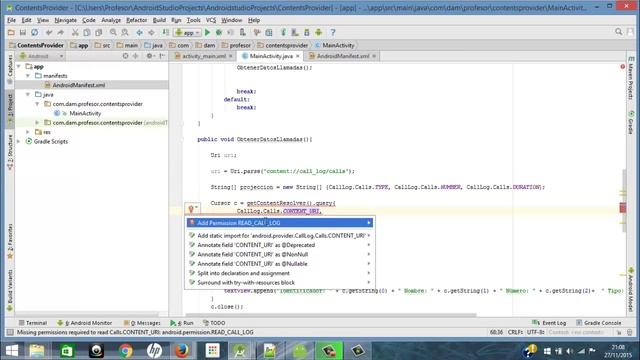
Task: Click Make Project icon
Action: click(165, 32)
